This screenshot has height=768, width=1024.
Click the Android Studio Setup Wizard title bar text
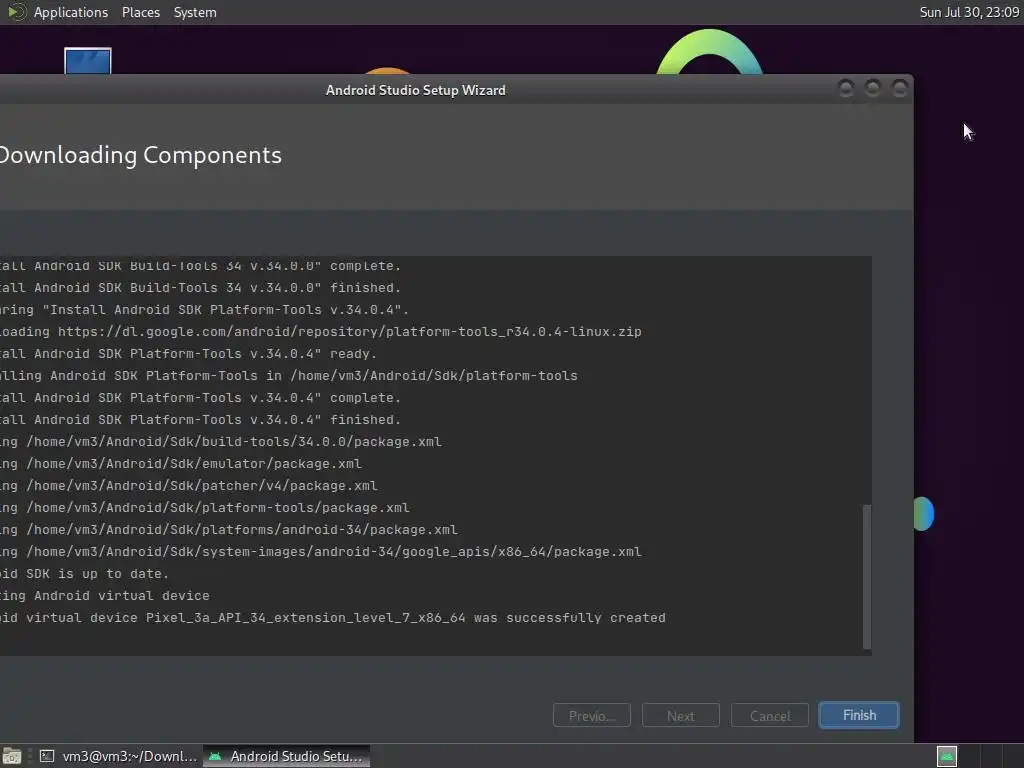[x=415, y=90]
